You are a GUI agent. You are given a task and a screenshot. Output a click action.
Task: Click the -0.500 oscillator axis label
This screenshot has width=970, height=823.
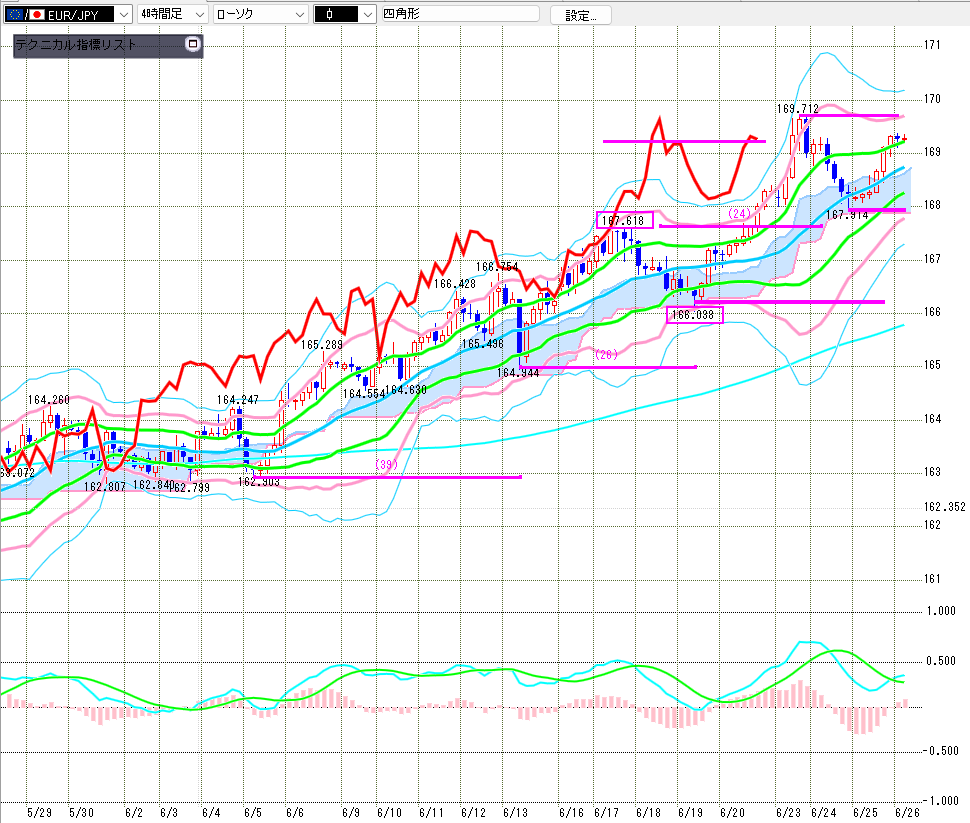pyautogui.click(x=940, y=751)
